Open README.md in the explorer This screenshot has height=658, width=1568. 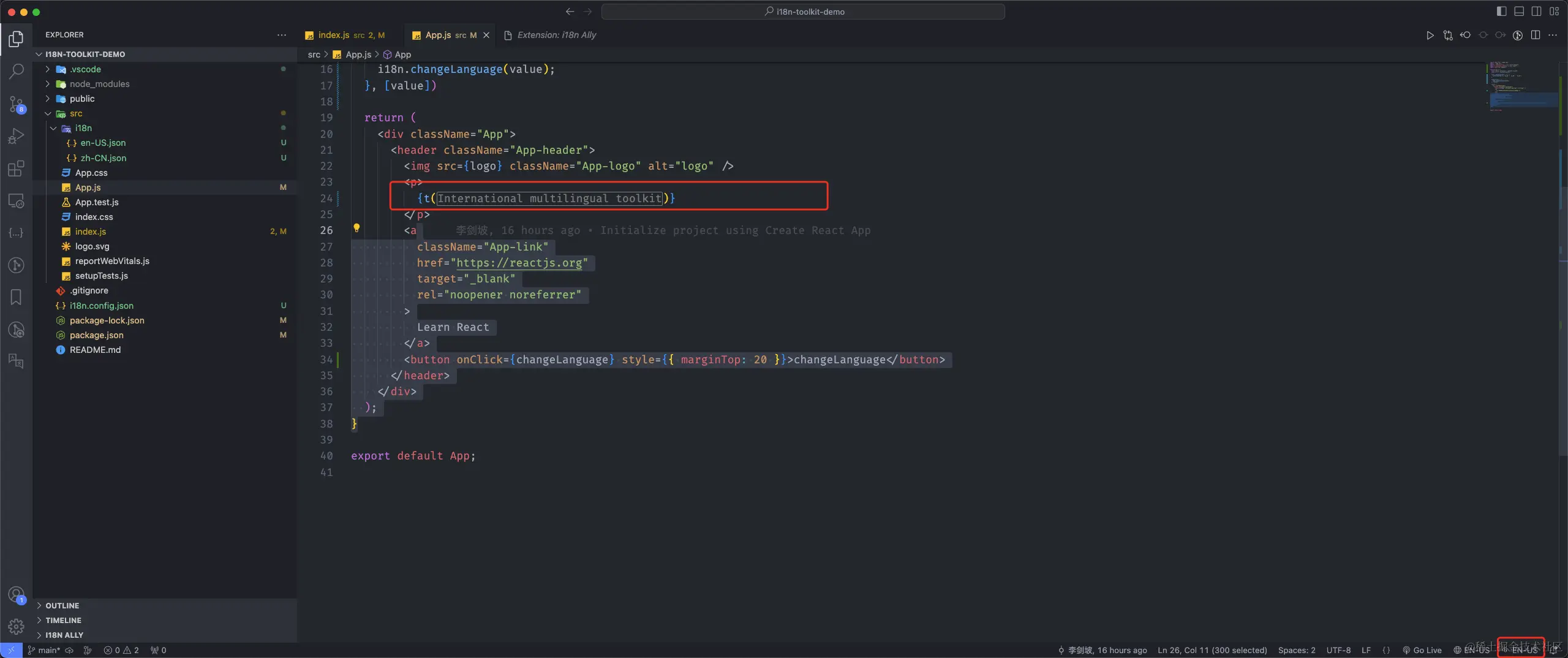165,350
